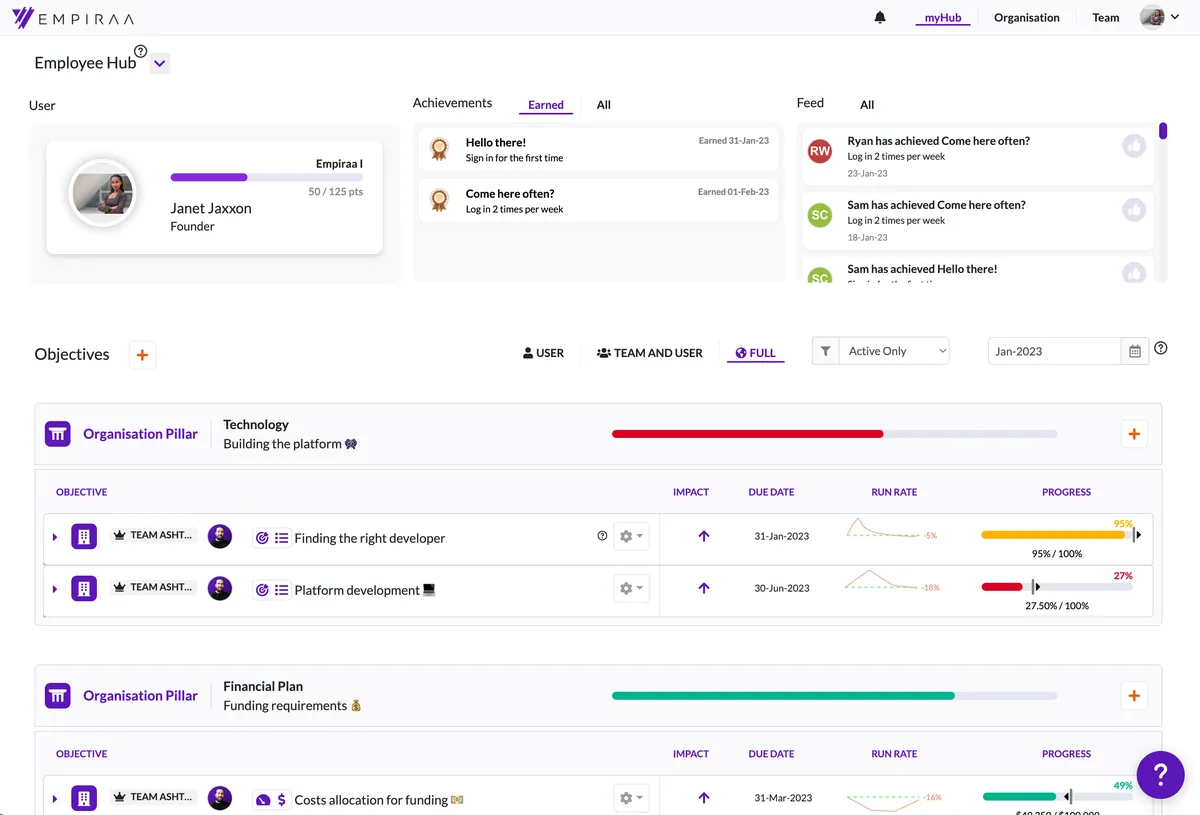
Task: Like Ryan's Come here often feed post
Action: [x=1133, y=145]
